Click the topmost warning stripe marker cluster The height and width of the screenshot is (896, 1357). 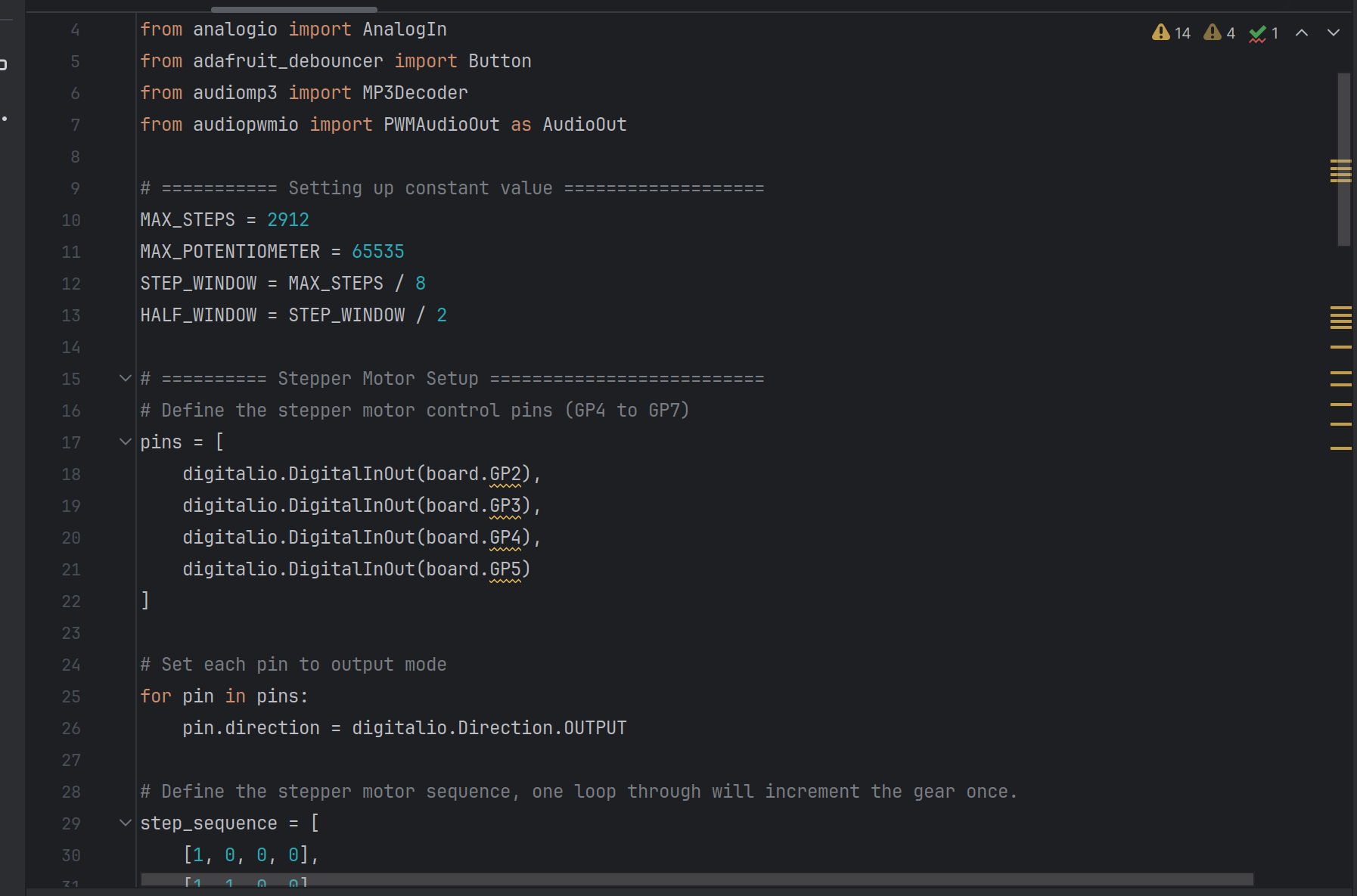pos(1340,171)
